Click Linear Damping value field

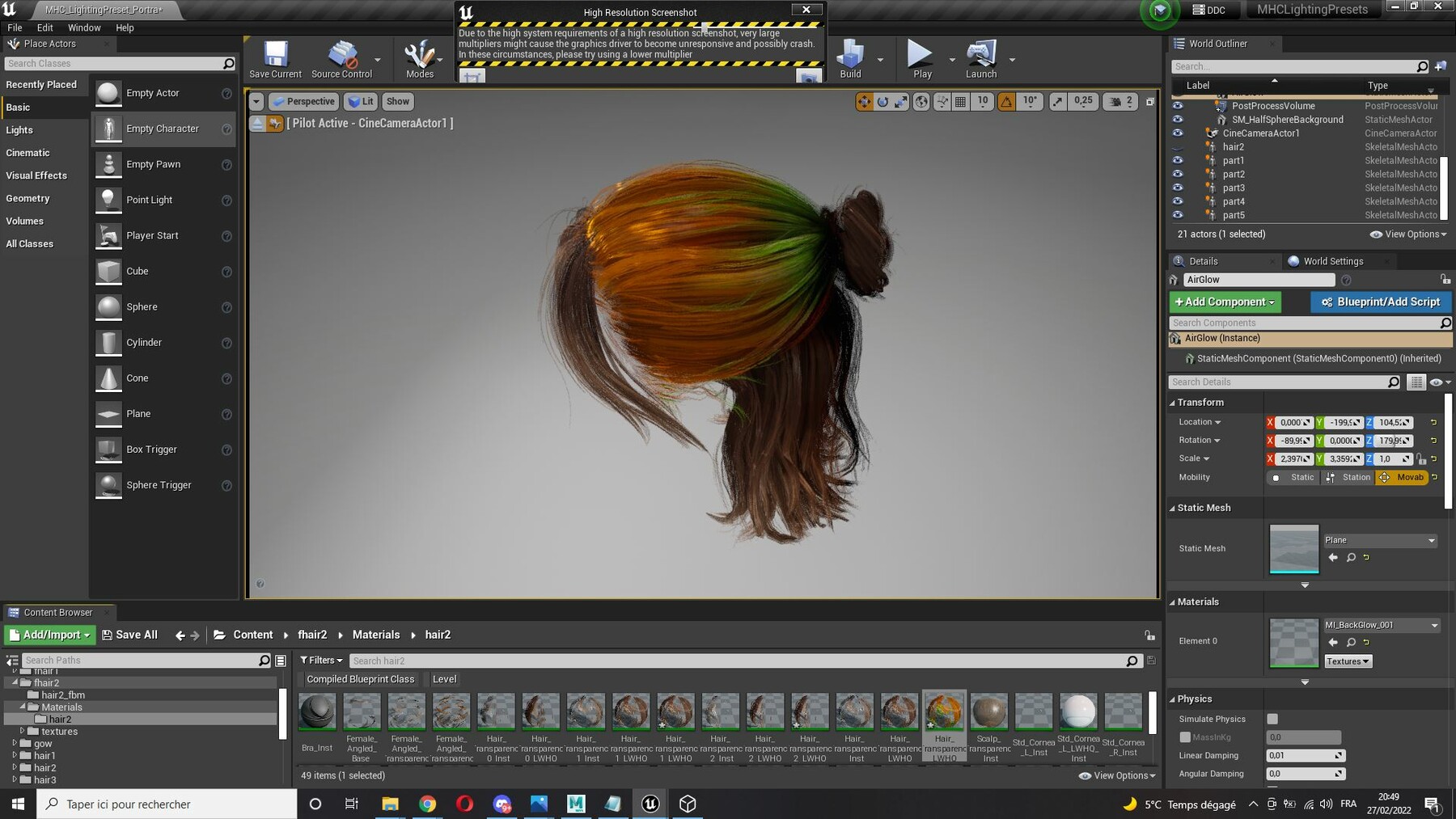tap(1305, 755)
